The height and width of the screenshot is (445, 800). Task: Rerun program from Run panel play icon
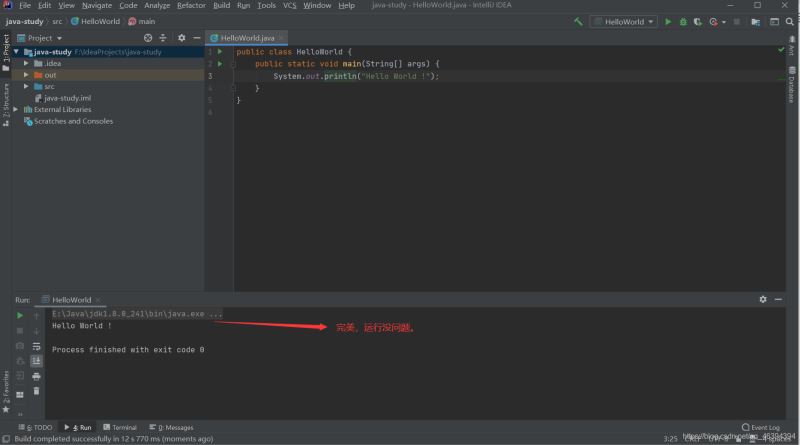[19, 316]
